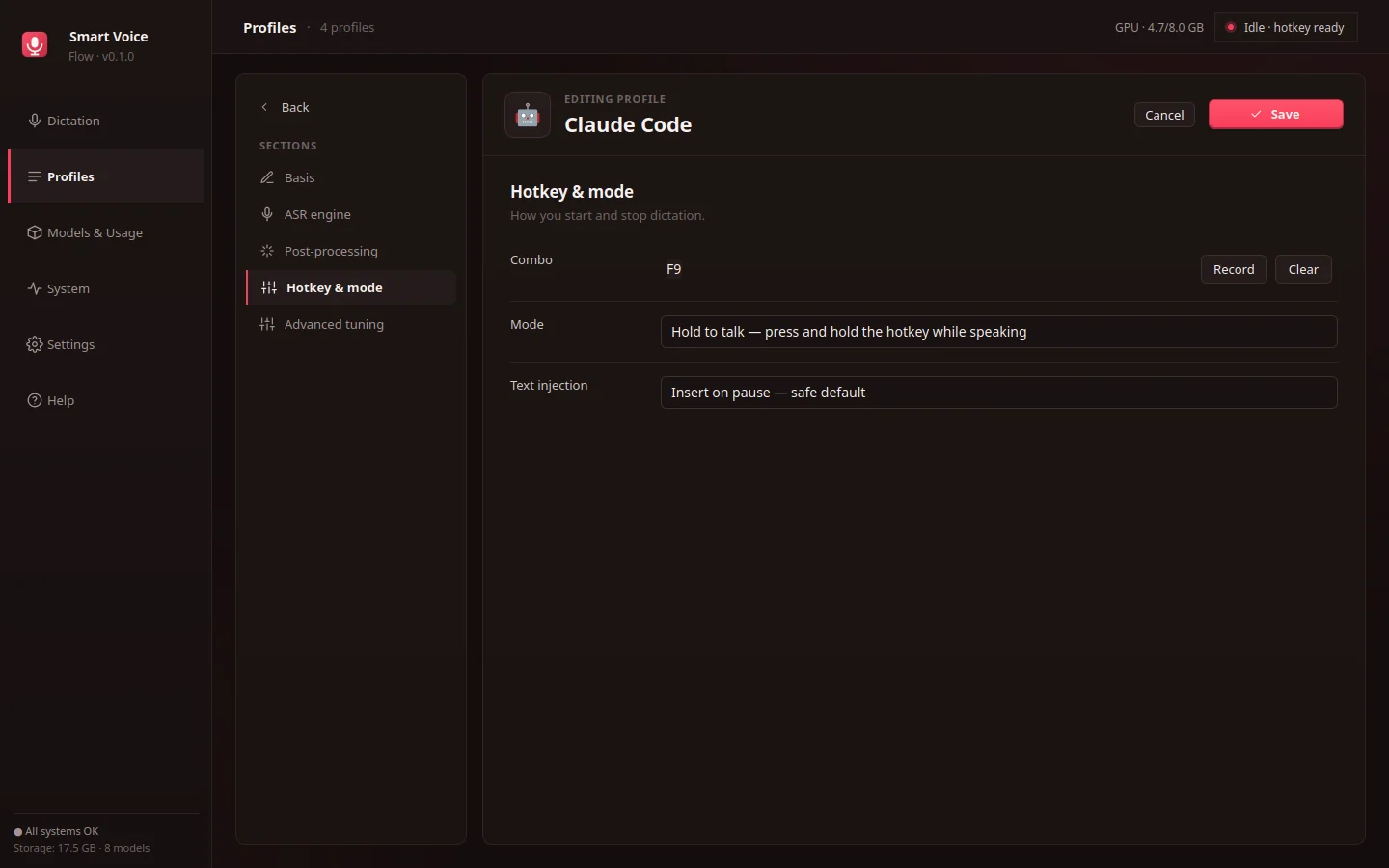The height and width of the screenshot is (868, 1389).
Task: Go to the System page
Action: [x=106, y=288]
